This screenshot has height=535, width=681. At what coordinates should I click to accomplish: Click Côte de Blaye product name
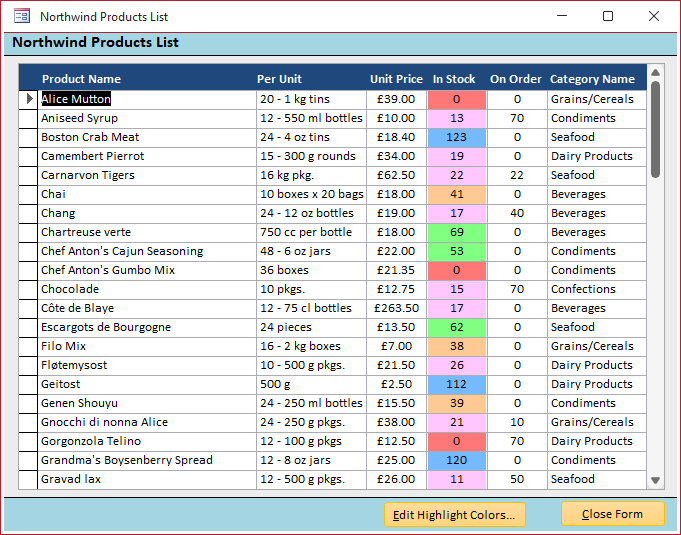point(147,308)
